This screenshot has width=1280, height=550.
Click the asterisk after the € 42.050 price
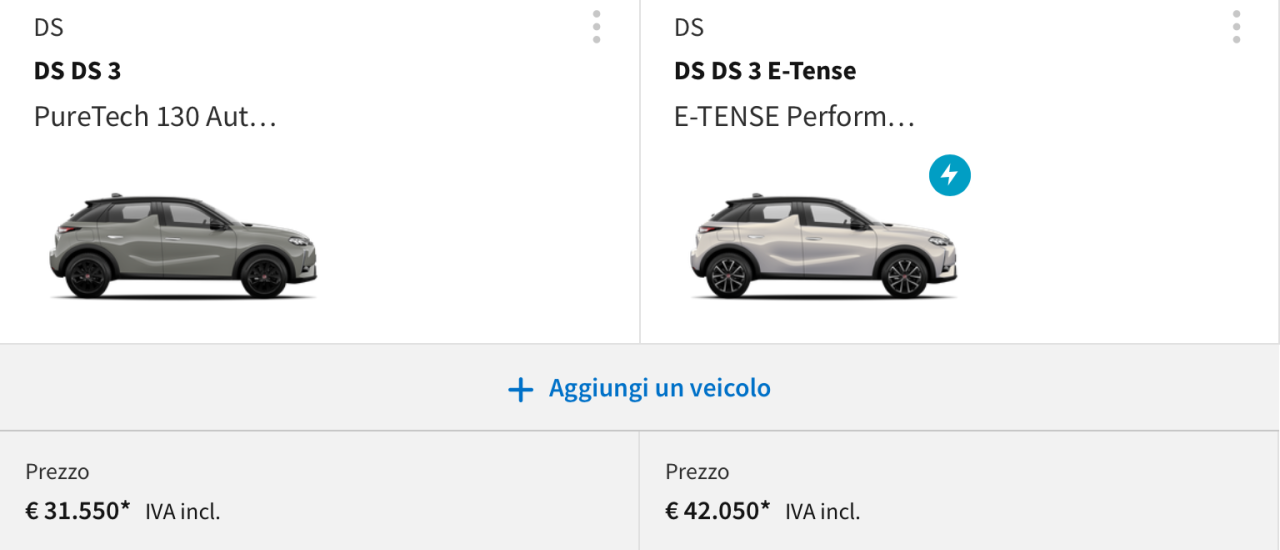(766, 507)
